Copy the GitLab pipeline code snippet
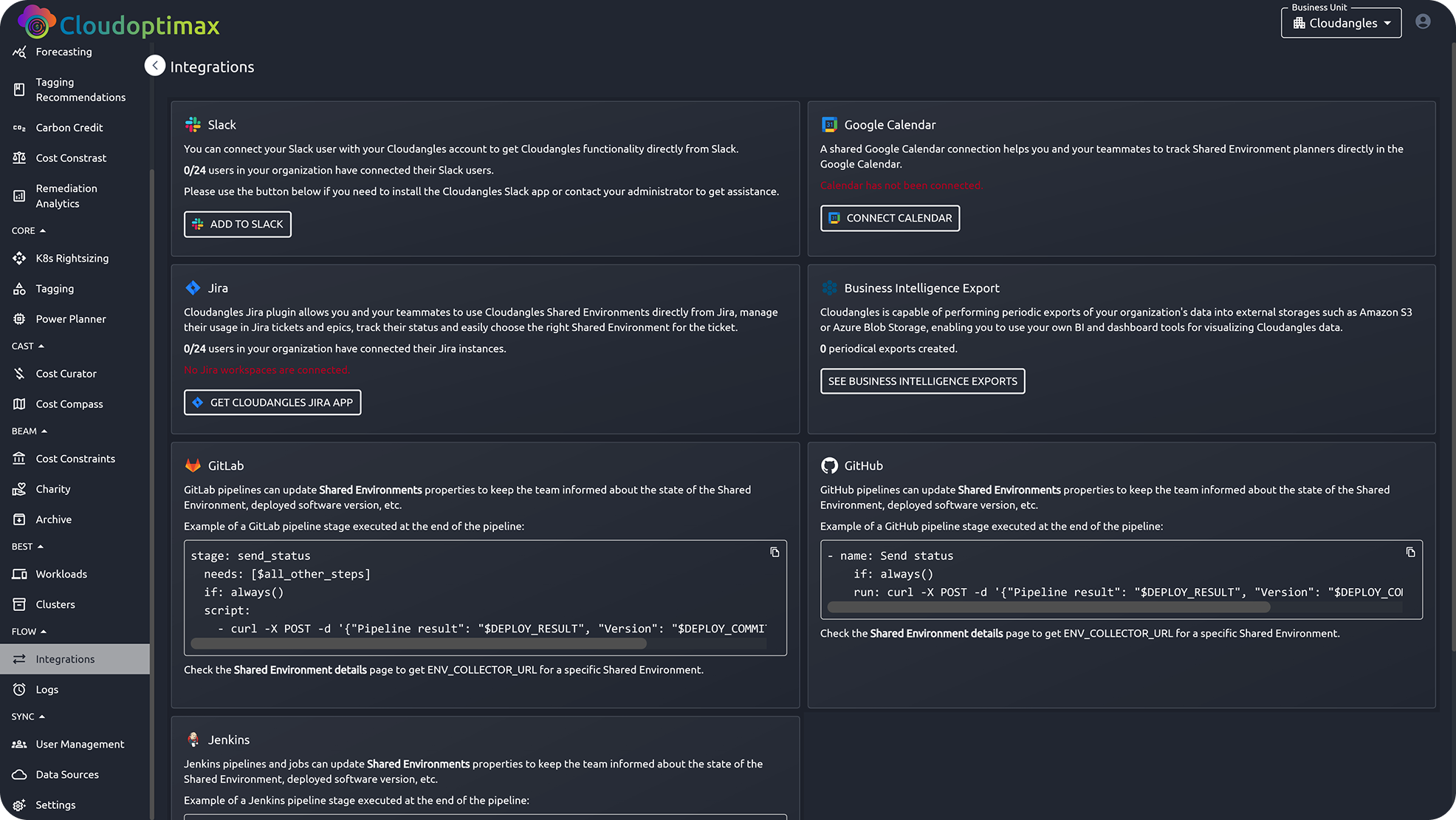Screen dimensions: 1456x820 (x=775, y=553)
